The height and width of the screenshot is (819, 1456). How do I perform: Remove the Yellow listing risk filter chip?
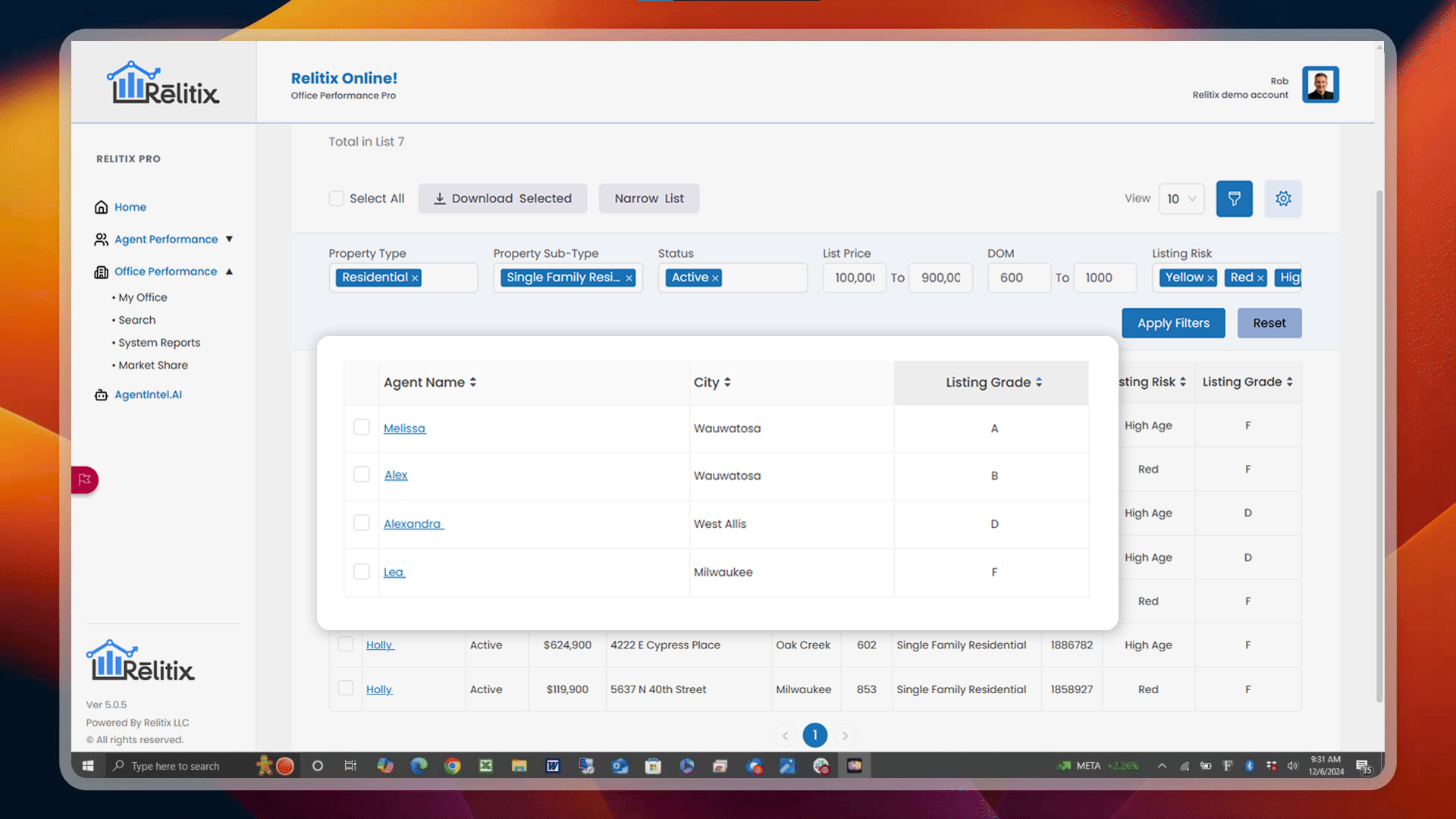(x=1209, y=278)
